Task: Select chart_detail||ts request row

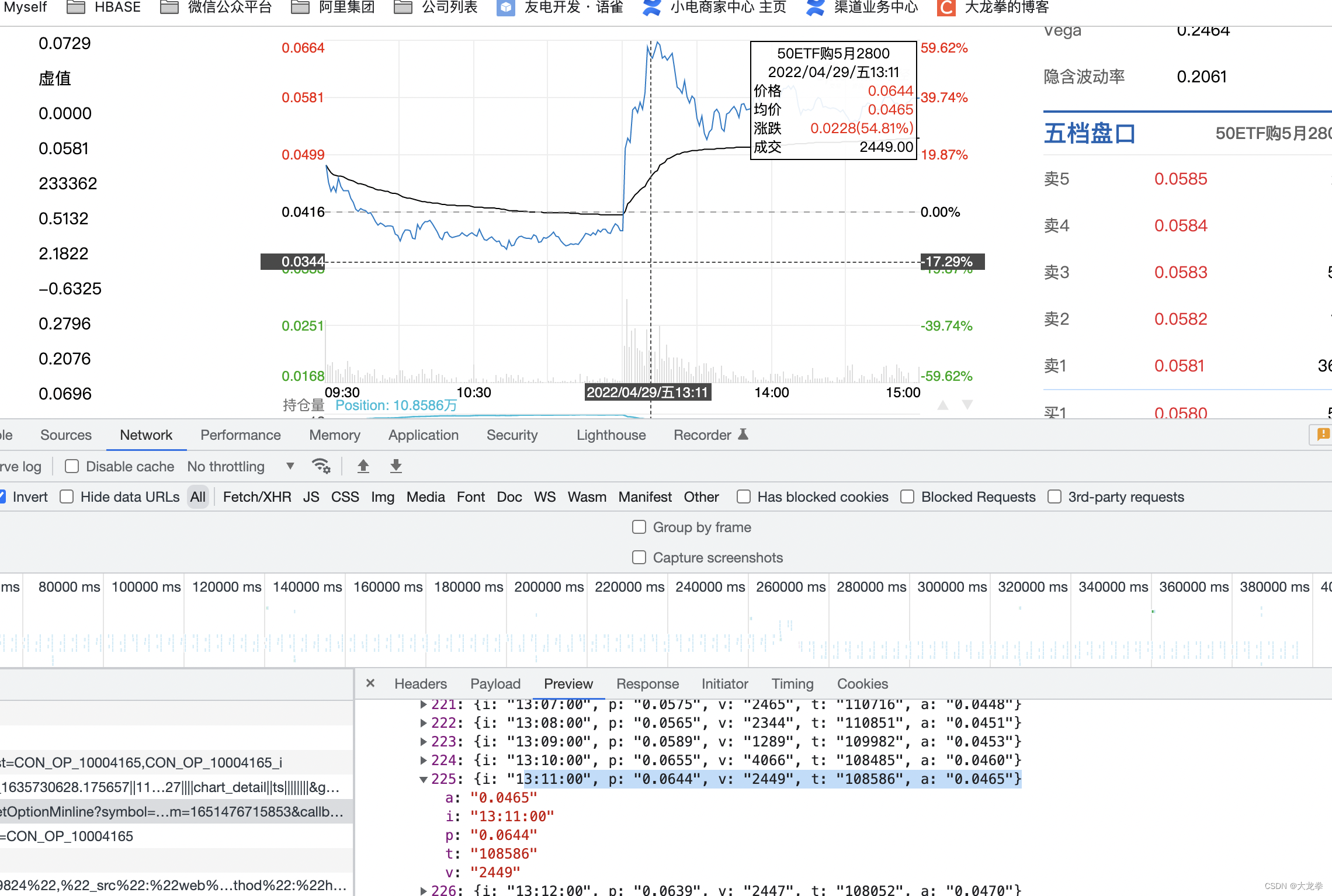Action: tap(176, 787)
